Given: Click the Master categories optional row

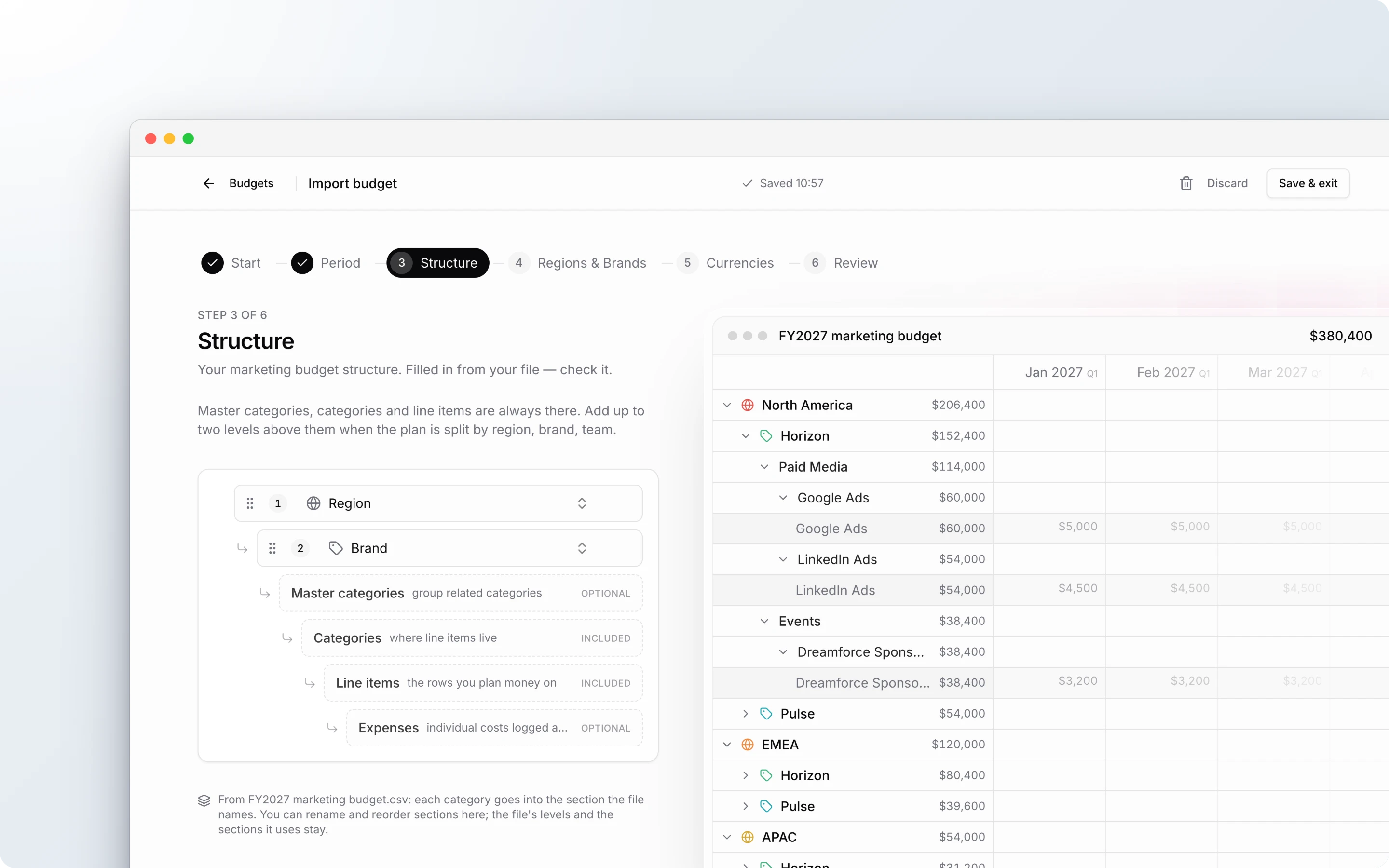Looking at the screenshot, I should click(x=460, y=593).
